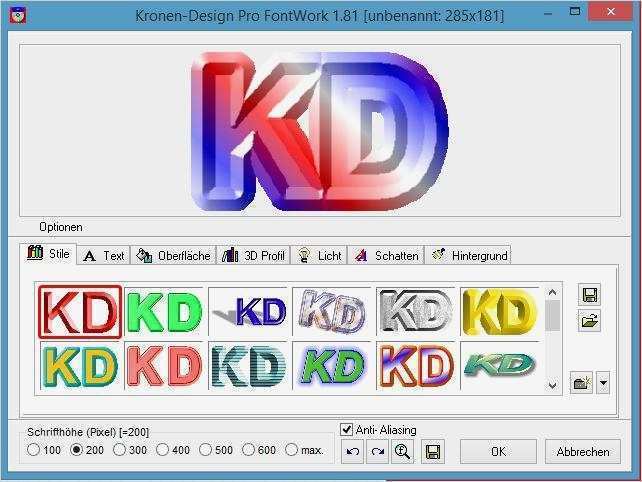Select the teal striped KD style

click(x=249, y=366)
